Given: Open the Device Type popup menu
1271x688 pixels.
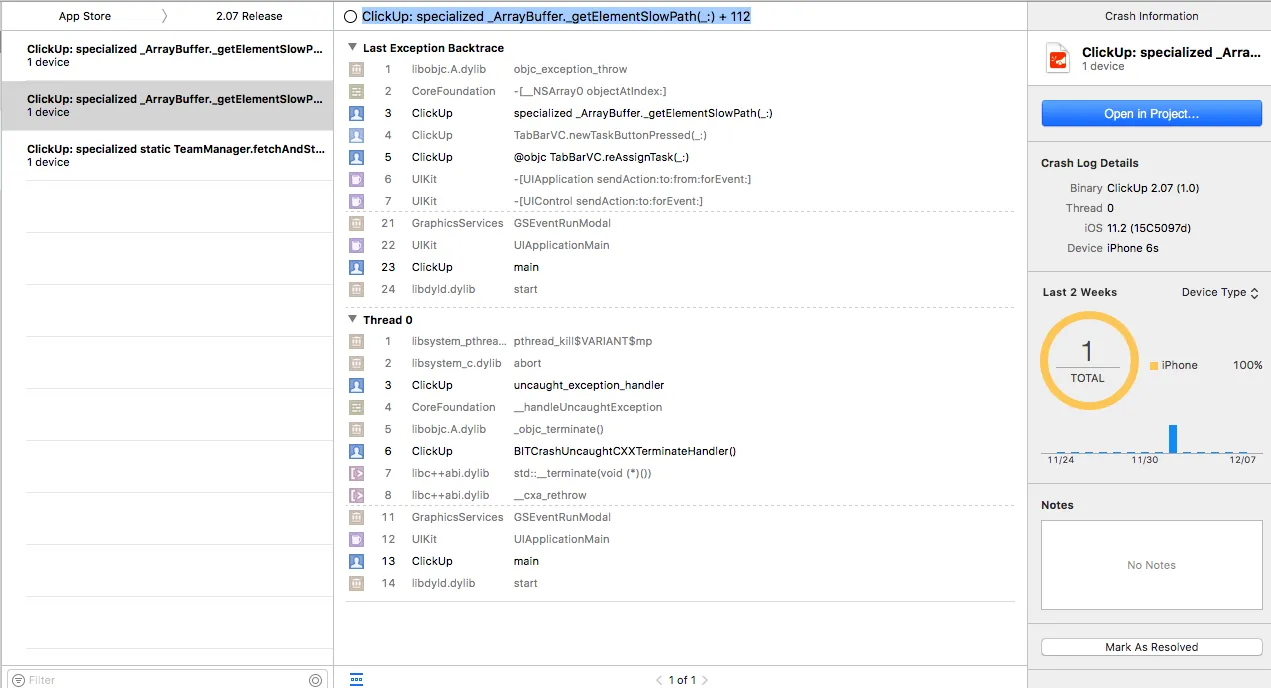Looking at the screenshot, I should point(1220,292).
